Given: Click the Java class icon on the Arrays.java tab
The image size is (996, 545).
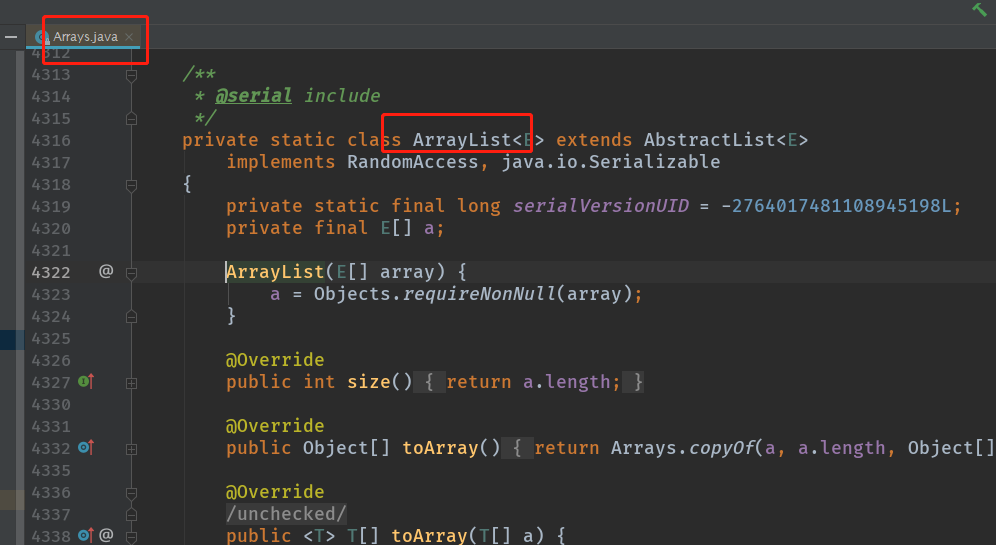Looking at the screenshot, I should tap(42, 37).
